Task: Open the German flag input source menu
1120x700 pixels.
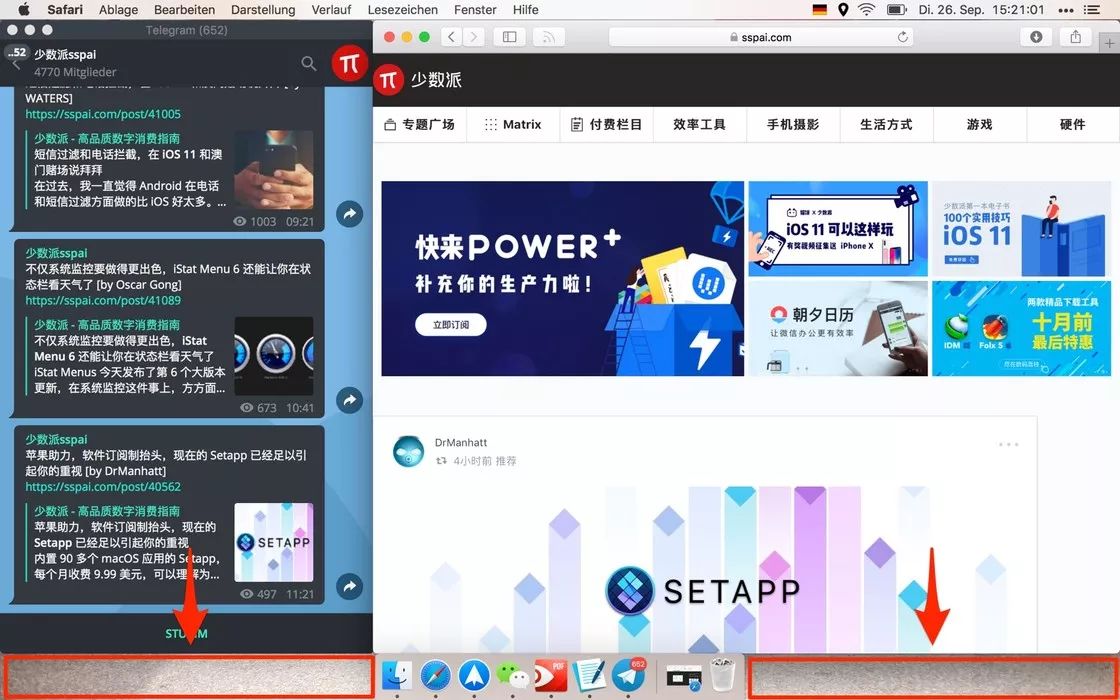Action: pyautogui.click(x=819, y=10)
